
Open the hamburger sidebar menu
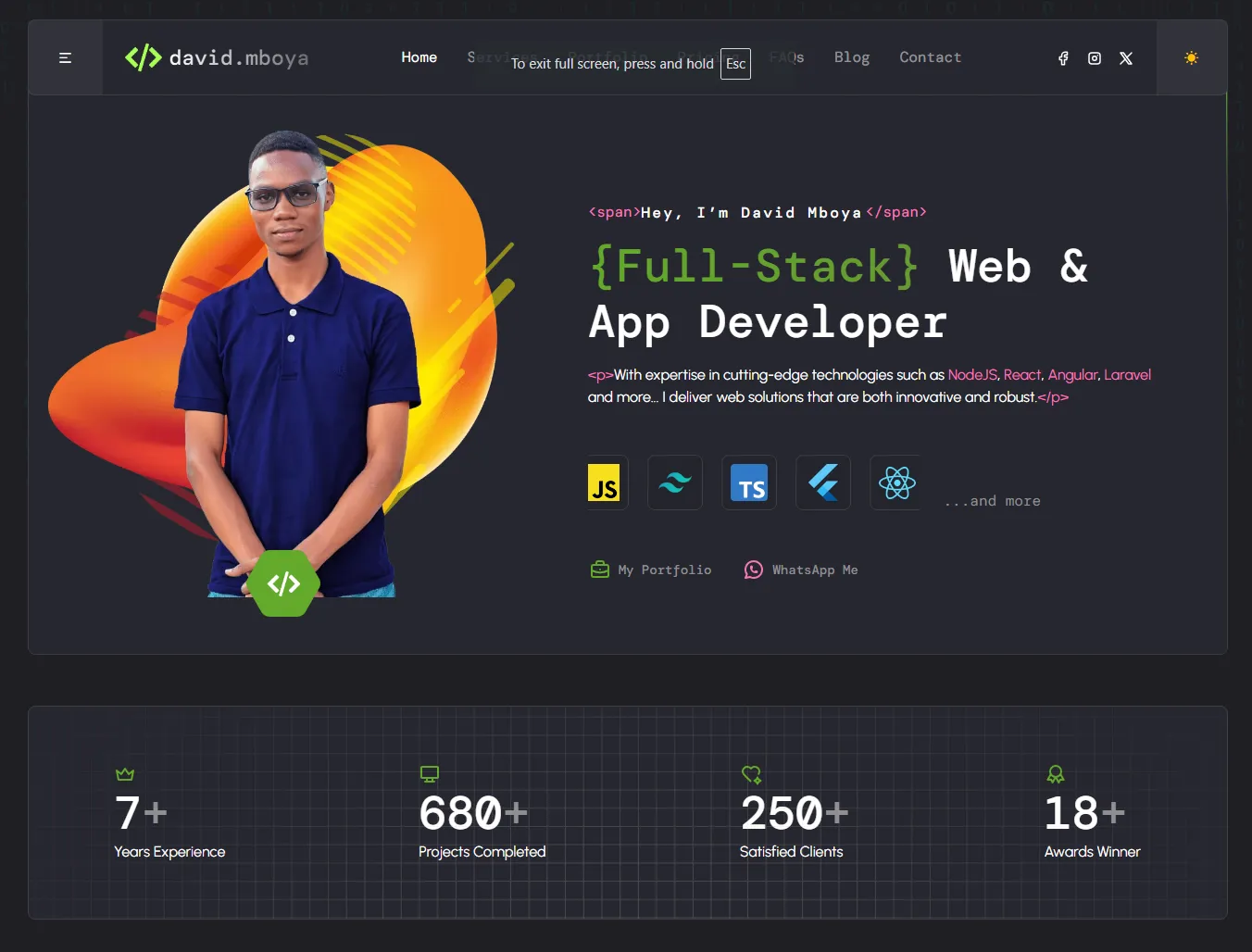tap(65, 57)
